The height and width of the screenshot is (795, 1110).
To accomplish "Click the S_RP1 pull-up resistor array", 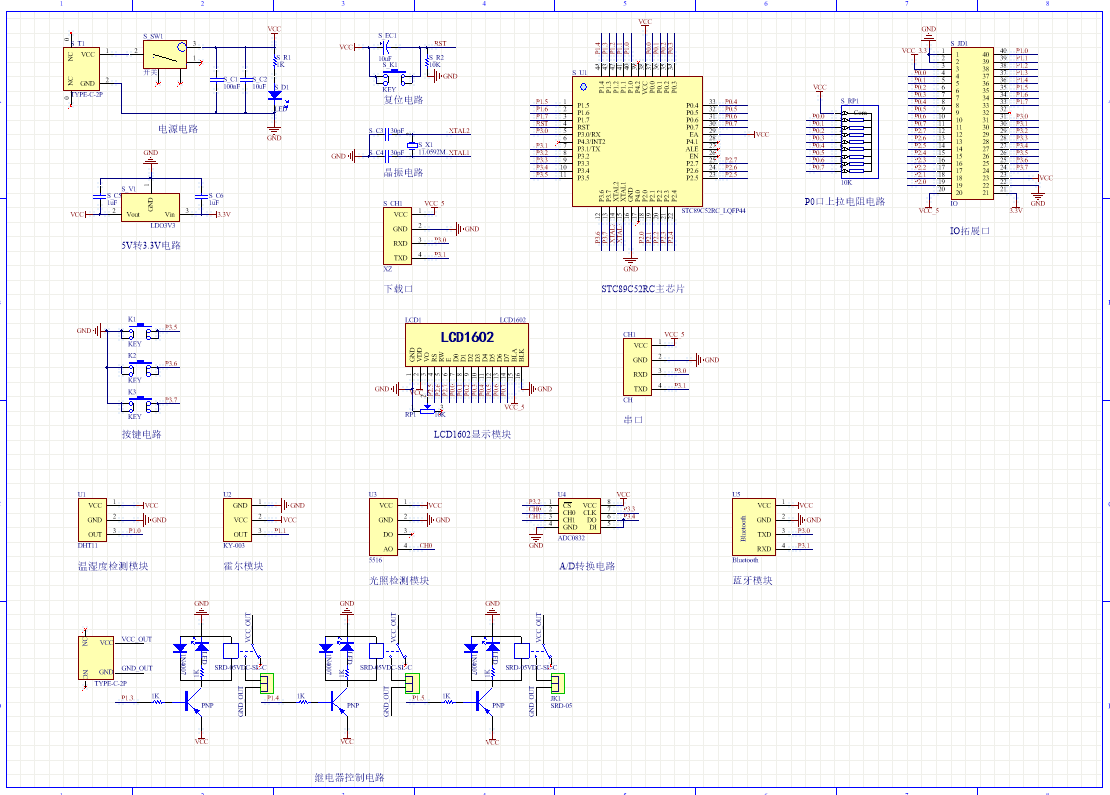I will tap(850, 141).
